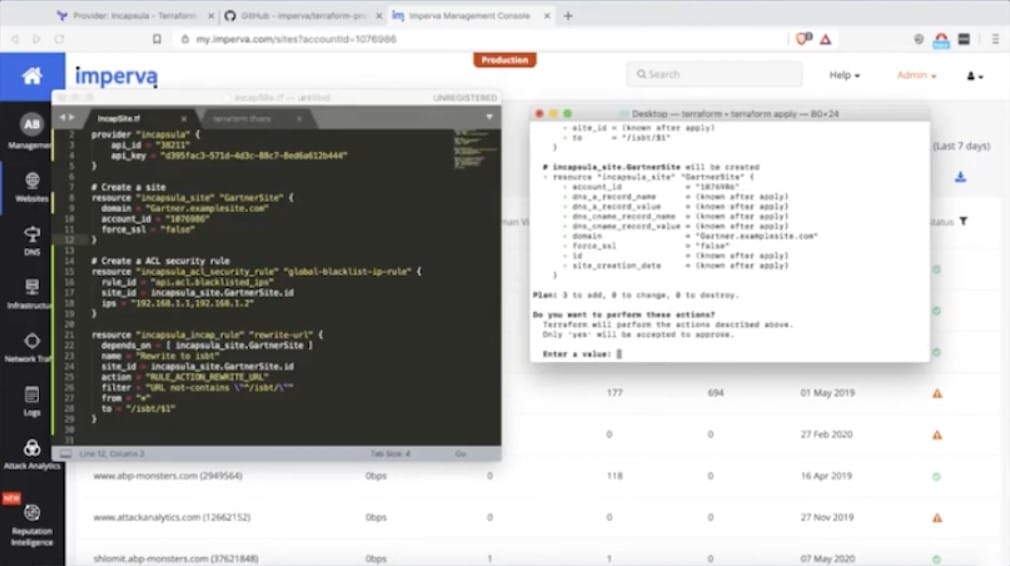Click the download icon above table
The width and height of the screenshot is (1010, 566).
click(960, 177)
